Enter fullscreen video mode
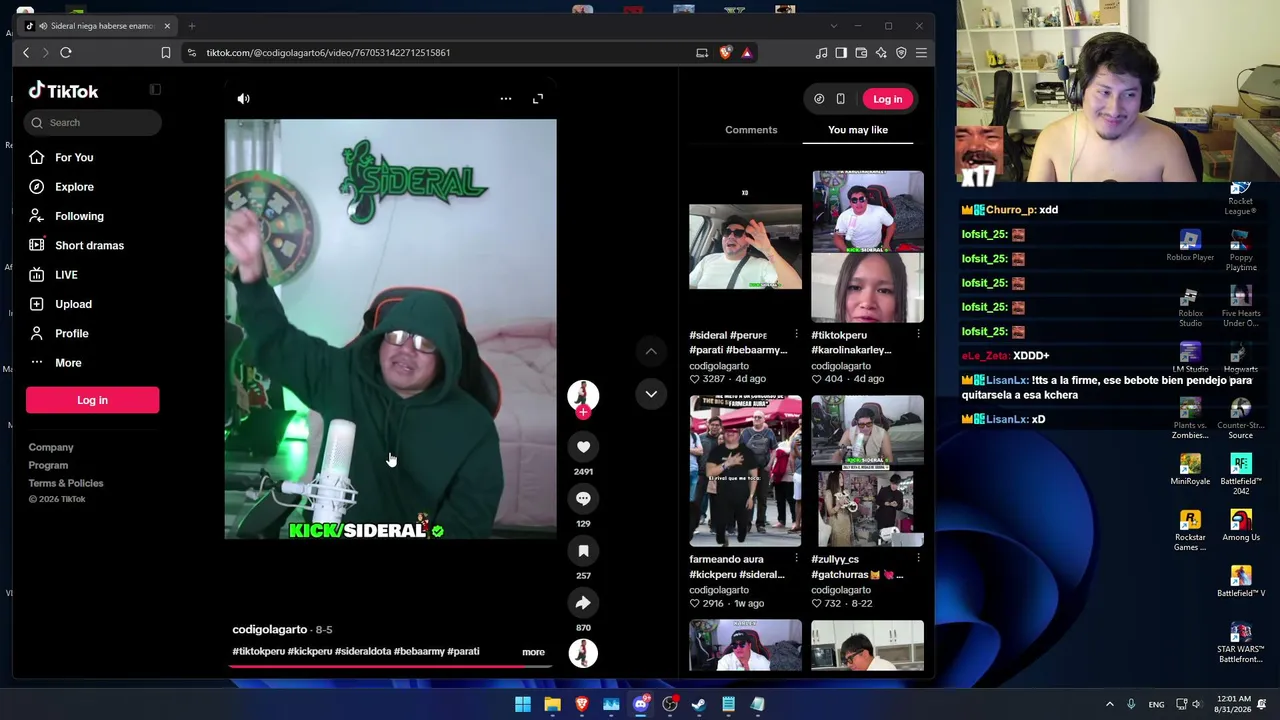The height and width of the screenshot is (720, 1280). 538,99
